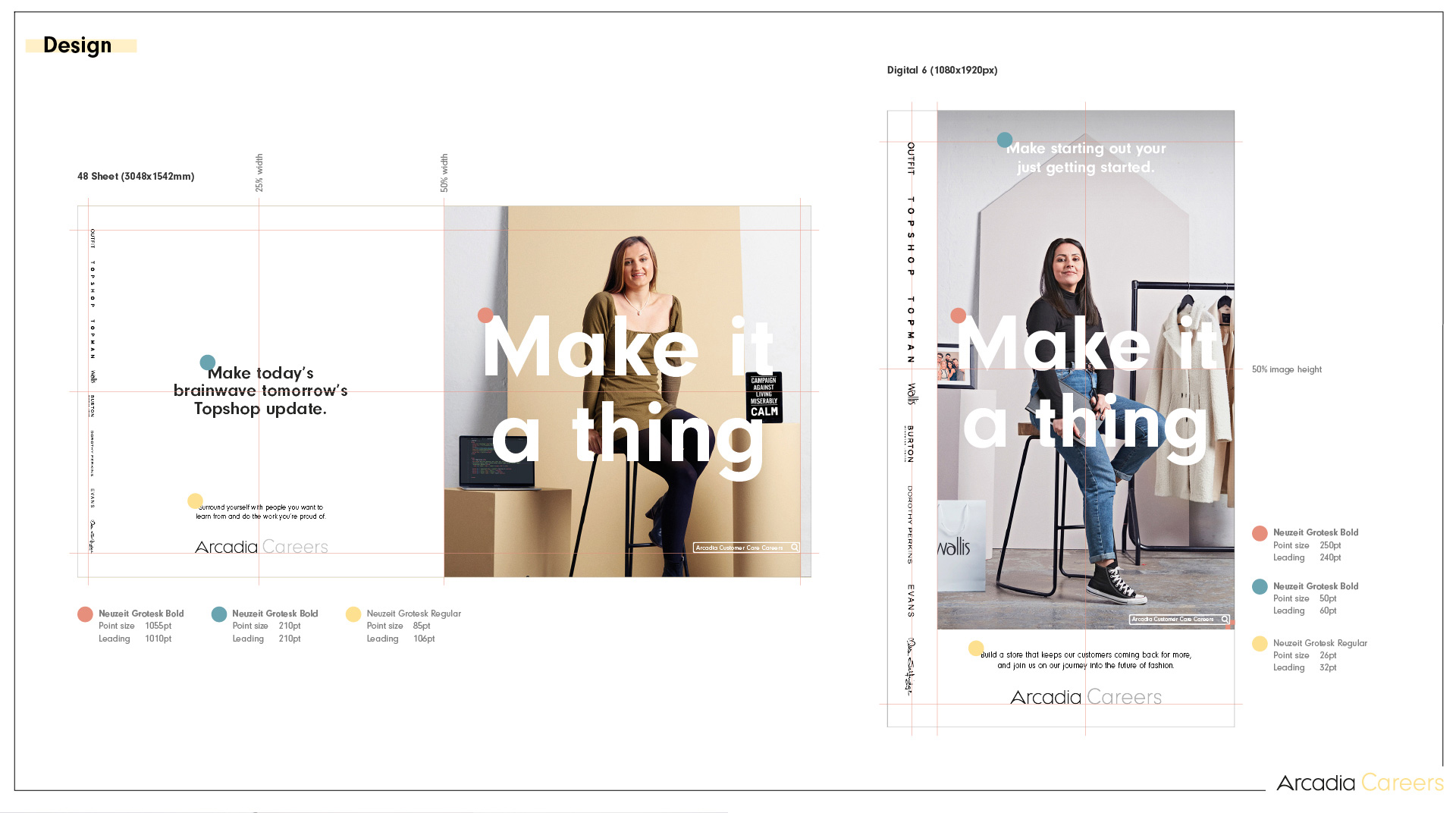The image size is (1456, 813).
Task: Click 'Make it a thing' on Digital 6
Action: (1089, 388)
